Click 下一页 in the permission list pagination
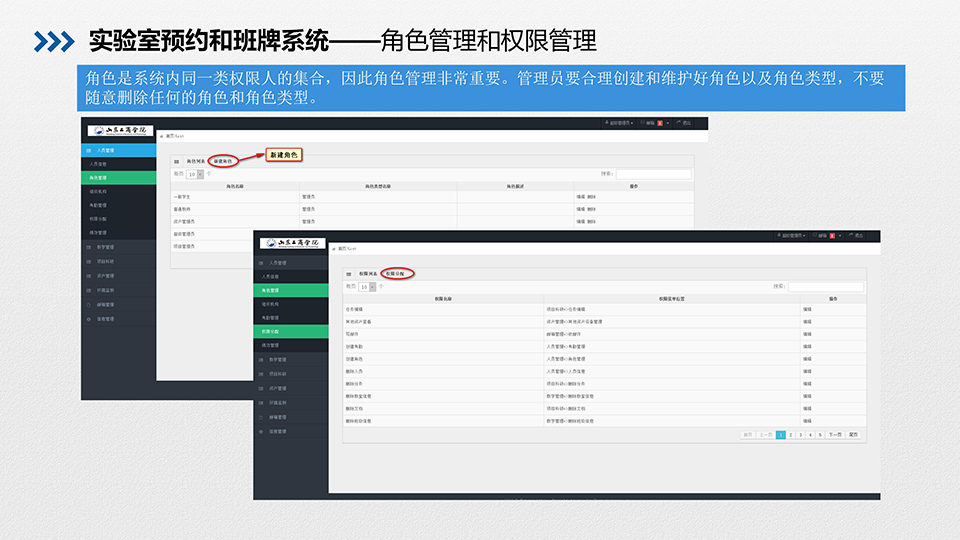 click(834, 435)
